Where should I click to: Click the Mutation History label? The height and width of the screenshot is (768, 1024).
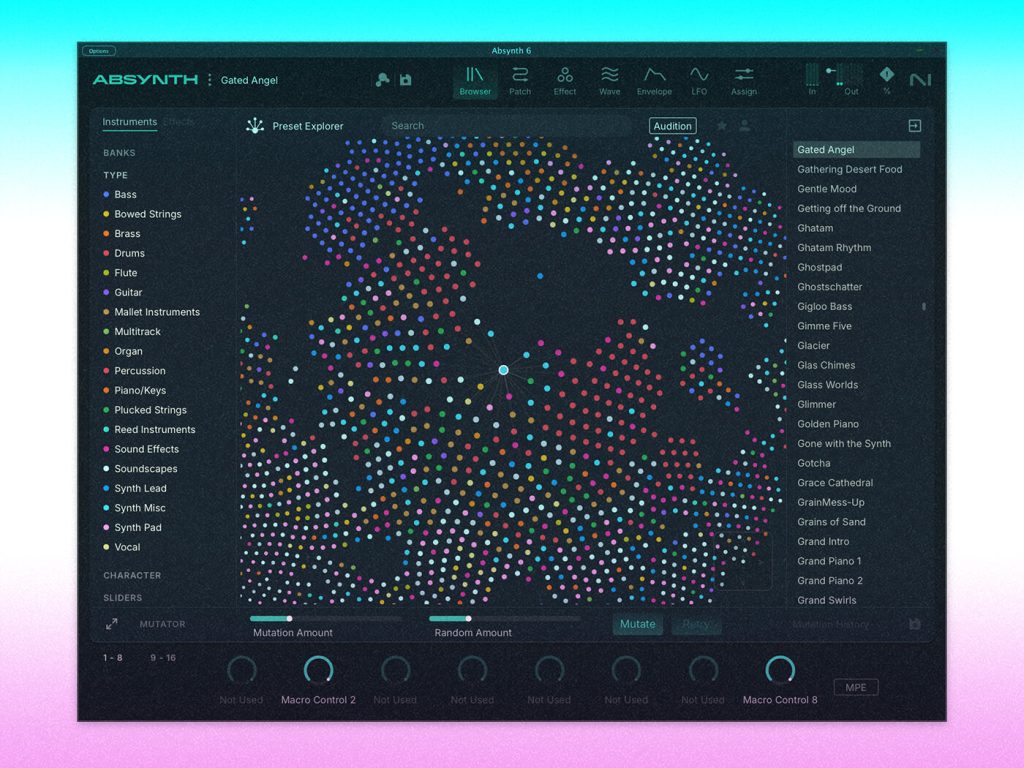[830, 624]
